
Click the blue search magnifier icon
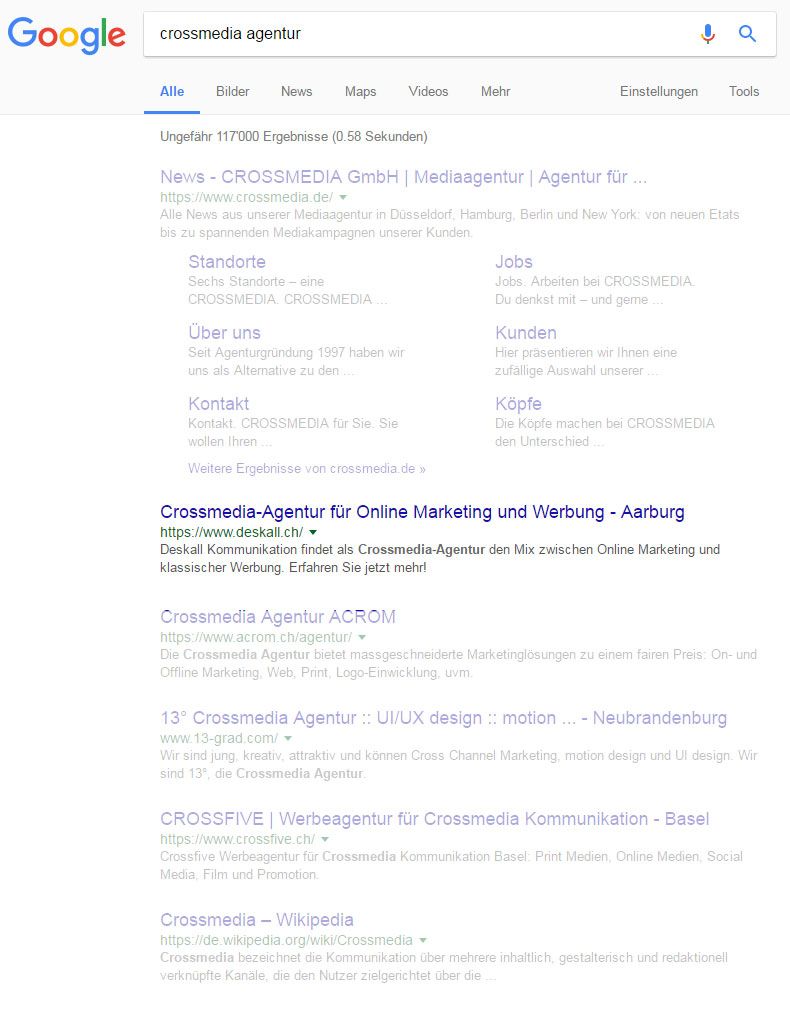point(747,33)
